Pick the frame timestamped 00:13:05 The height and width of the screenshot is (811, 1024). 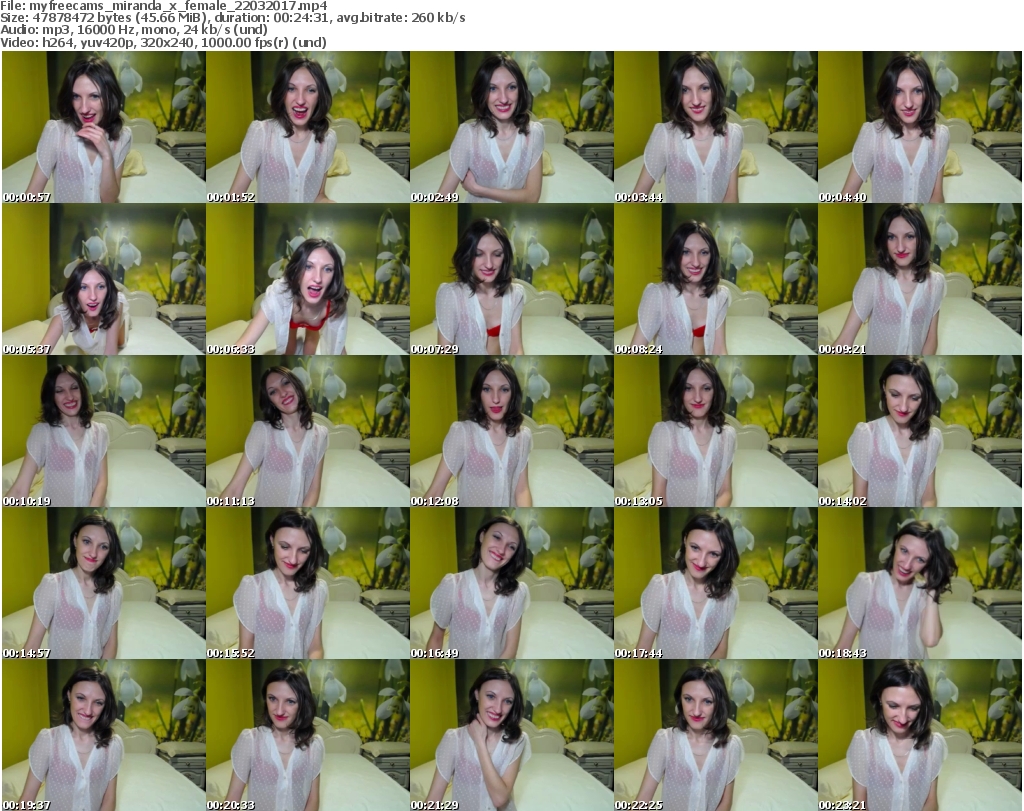716,432
